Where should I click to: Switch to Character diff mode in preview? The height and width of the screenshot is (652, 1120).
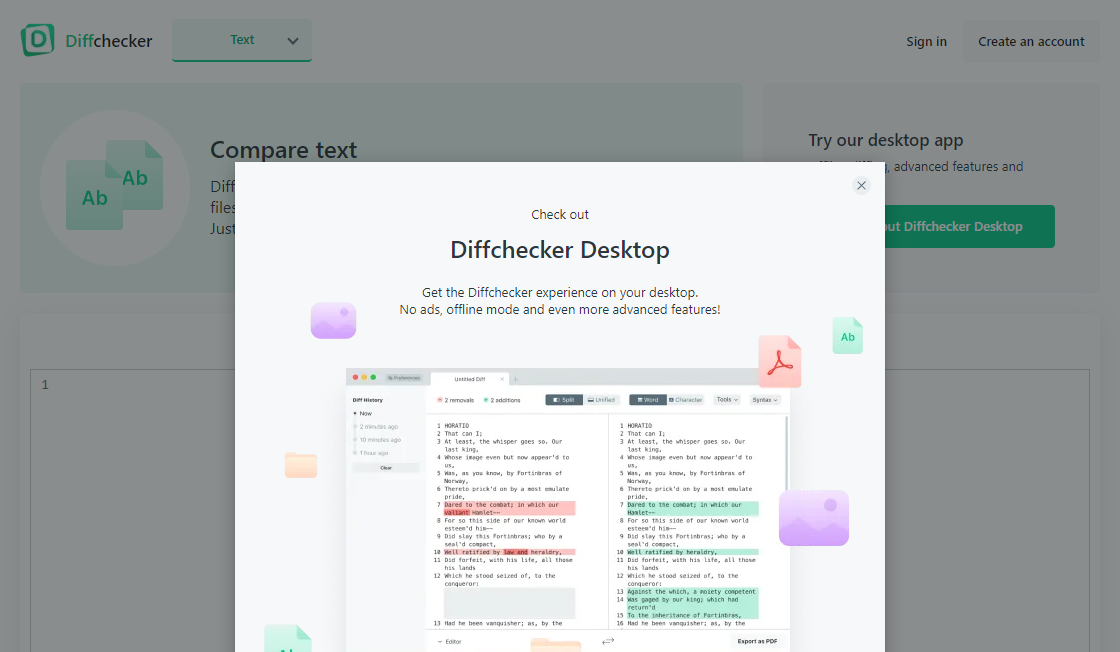[686, 400]
